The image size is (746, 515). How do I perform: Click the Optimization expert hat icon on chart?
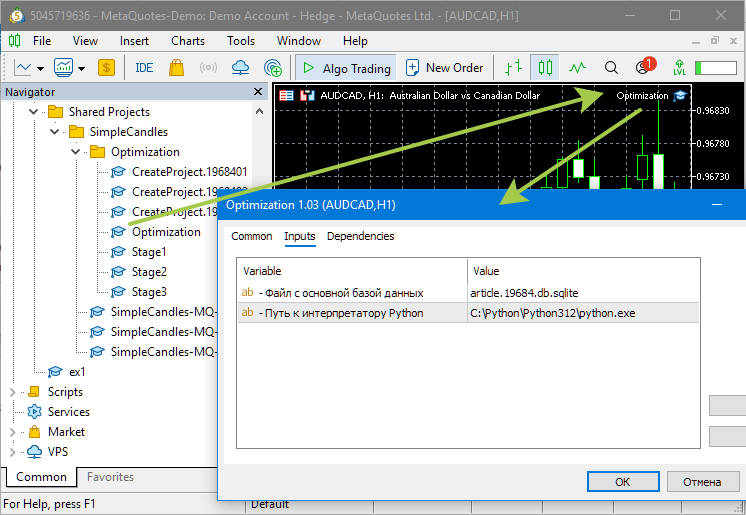[680, 96]
